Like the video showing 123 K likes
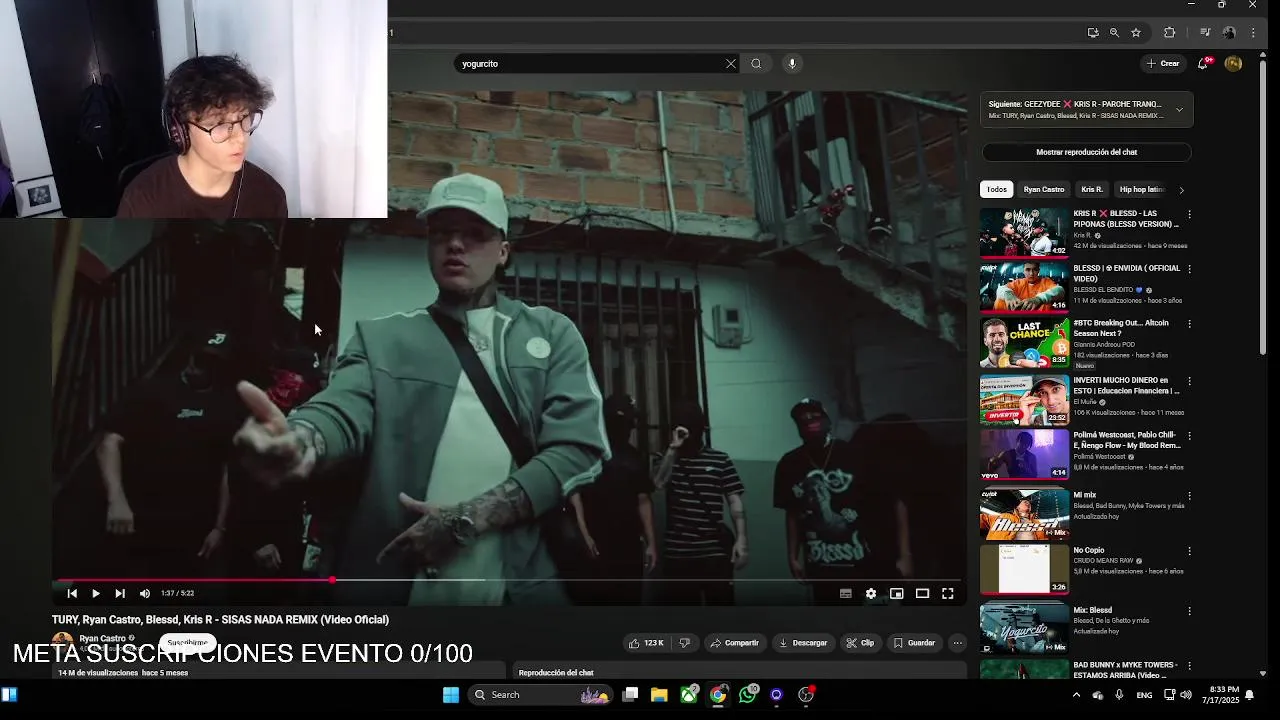This screenshot has width=1280, height=720. pyautogui.click(x=646, y=643)
